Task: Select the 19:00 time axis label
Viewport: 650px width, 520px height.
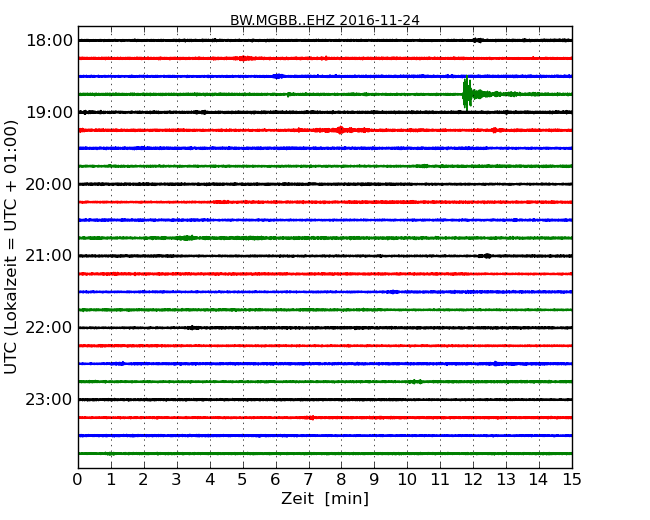Action: click(49, 112)
